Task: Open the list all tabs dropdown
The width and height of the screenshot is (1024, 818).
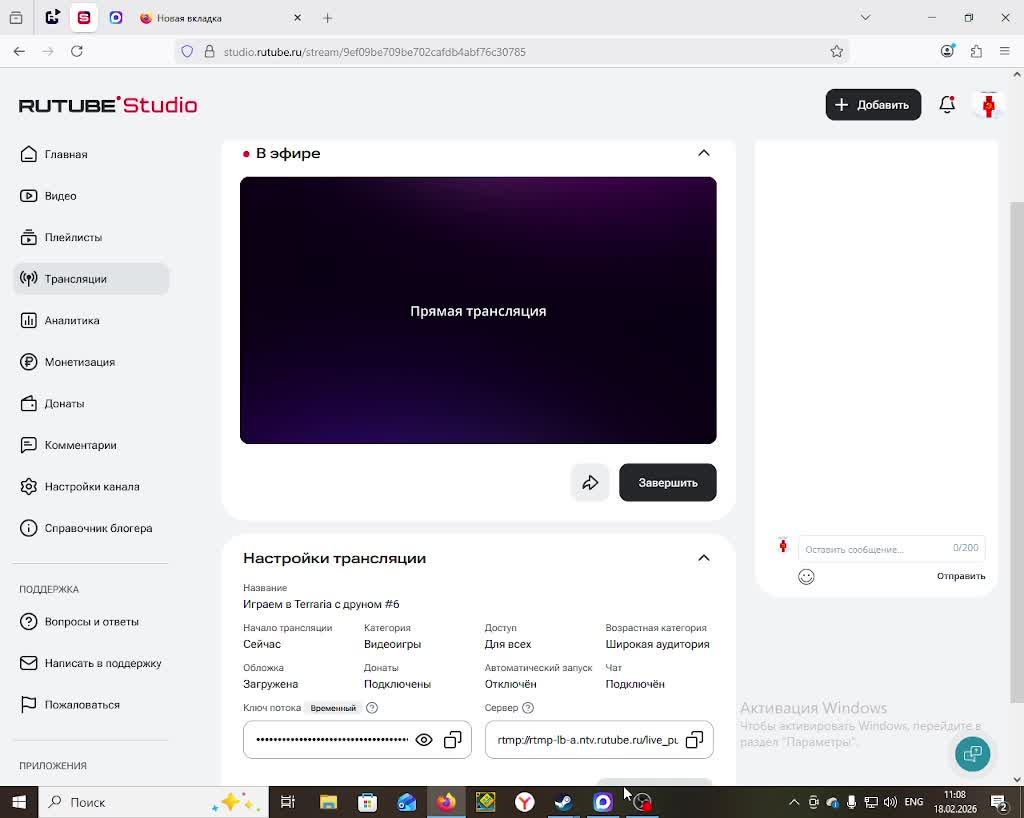Action: point(865,18)
